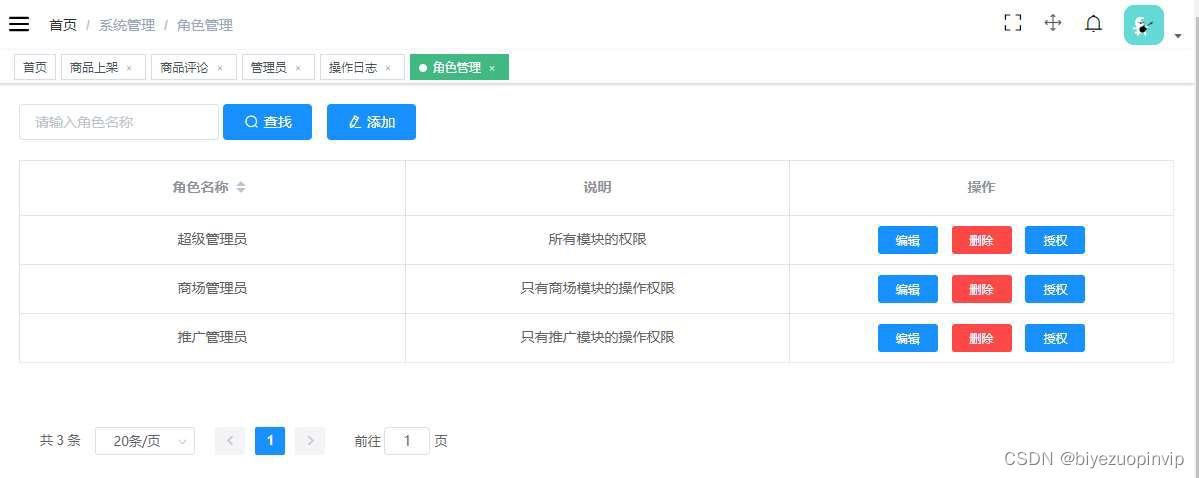The width and height of the screenshot is (1199, 478).
Task: Go to 首页 in the breadcrumb
Action: (x=63, y=25)
